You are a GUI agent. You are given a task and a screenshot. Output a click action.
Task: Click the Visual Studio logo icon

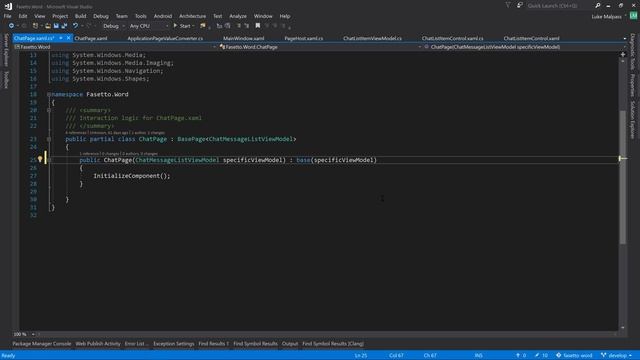[8, 6]
